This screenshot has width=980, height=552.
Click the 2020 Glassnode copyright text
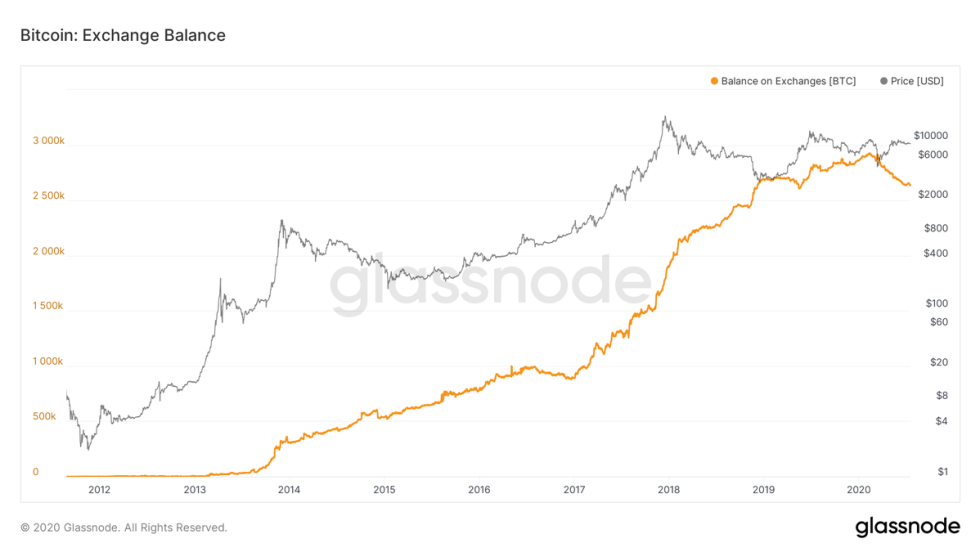click(x=124, y=527)
